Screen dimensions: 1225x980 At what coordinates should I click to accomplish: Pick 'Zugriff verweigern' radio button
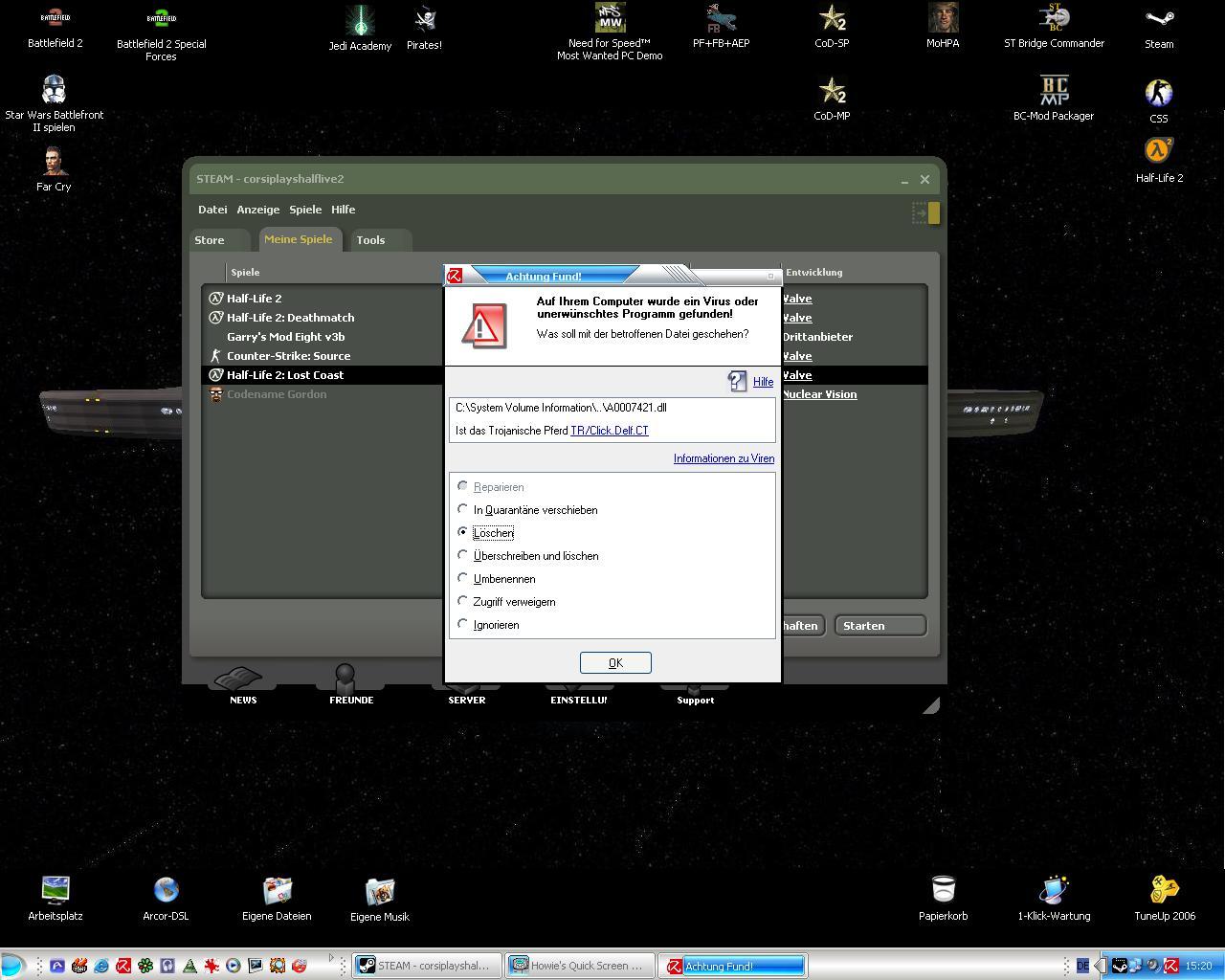[463, 601]
